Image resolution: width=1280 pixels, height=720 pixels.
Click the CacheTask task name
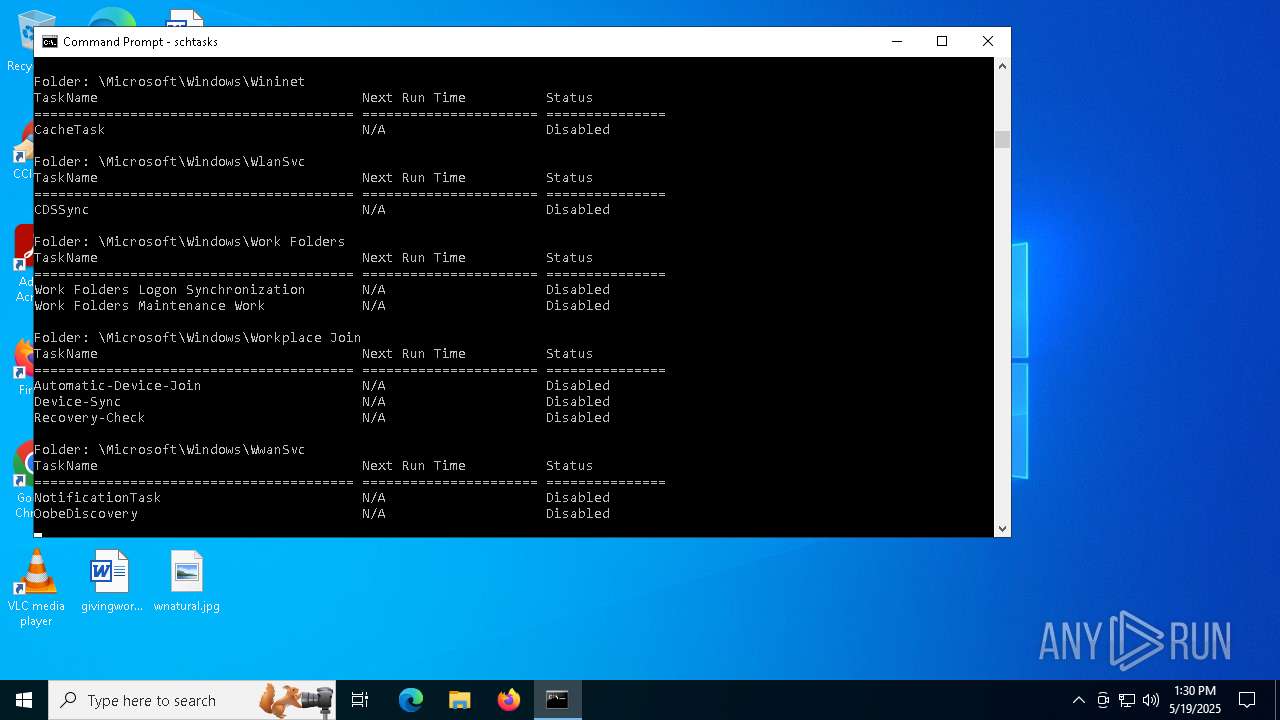(x=70, y=130)
